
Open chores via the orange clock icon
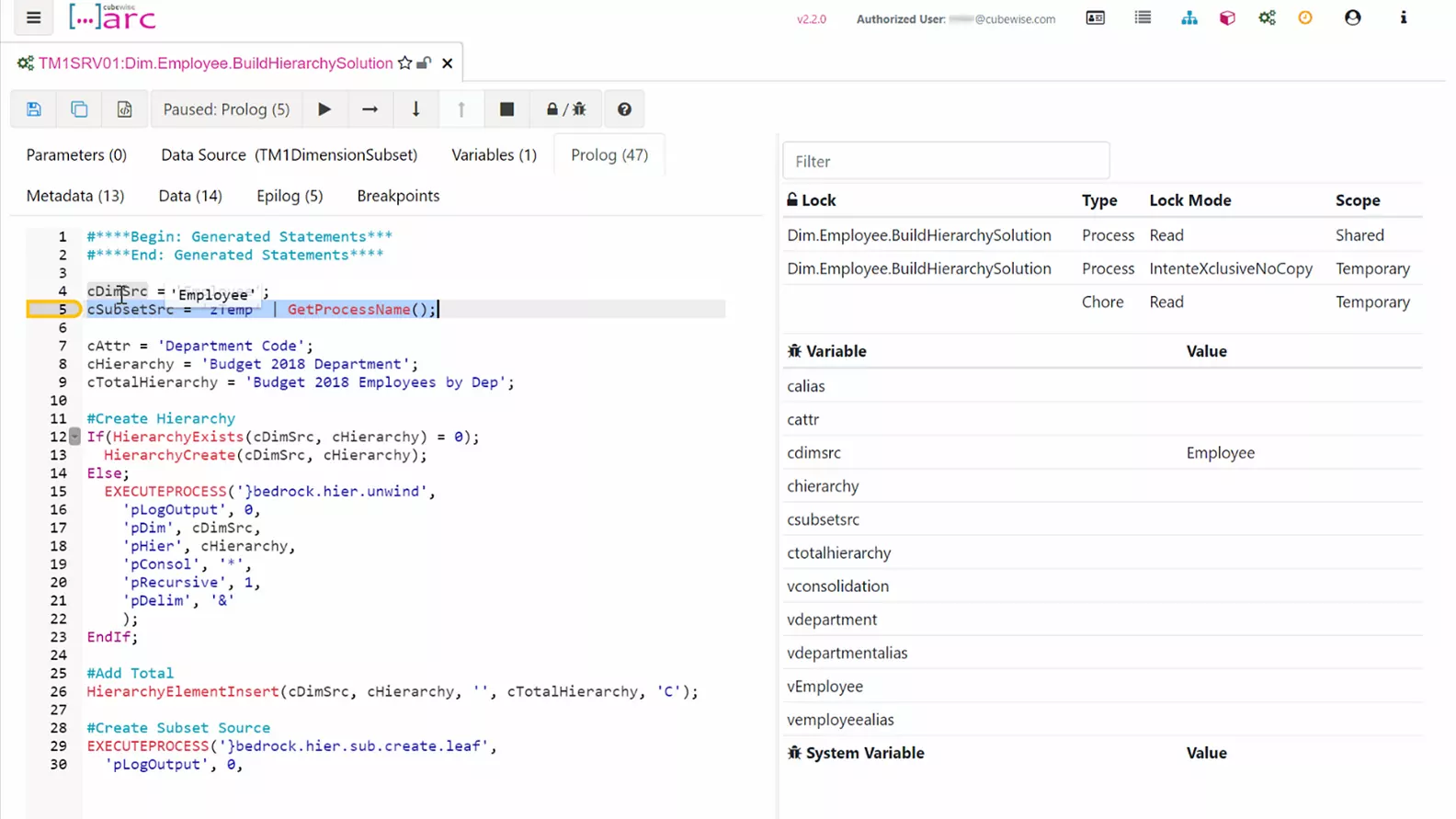1305,18
